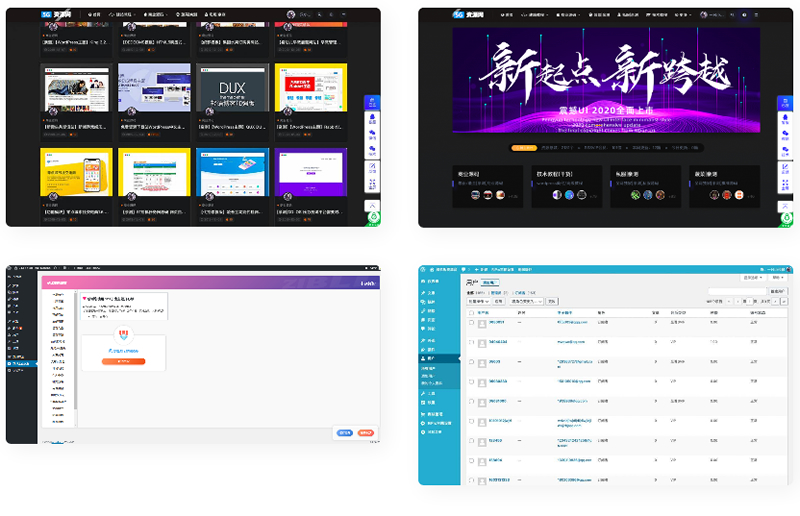Select Users (用户) in WordPress admin sidebar
The image size is (800, 516).
[432, 357]
